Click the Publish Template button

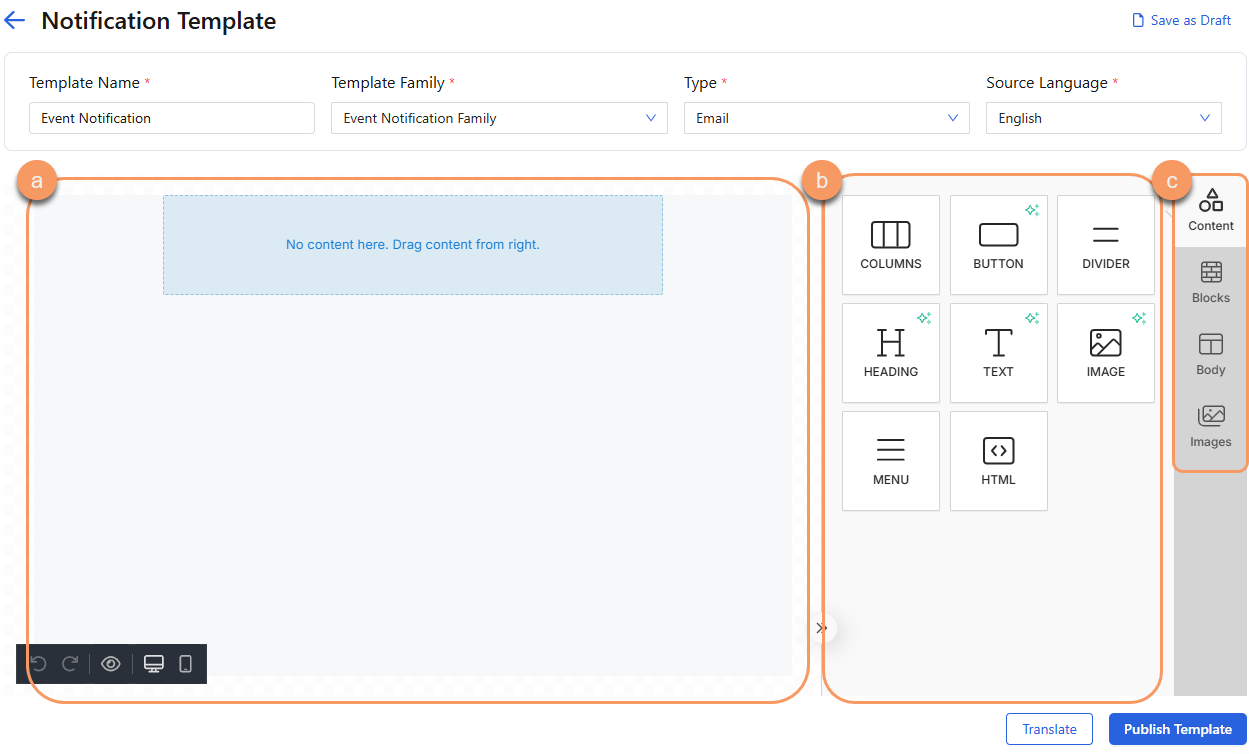click(x=1177, y=729)
